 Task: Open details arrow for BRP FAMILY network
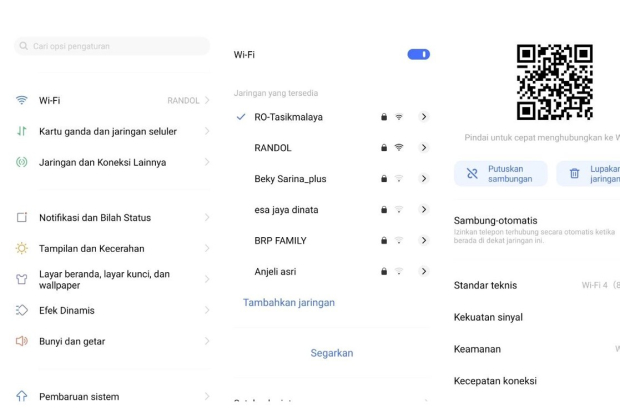pyautogui.click(x=424, y=241)
